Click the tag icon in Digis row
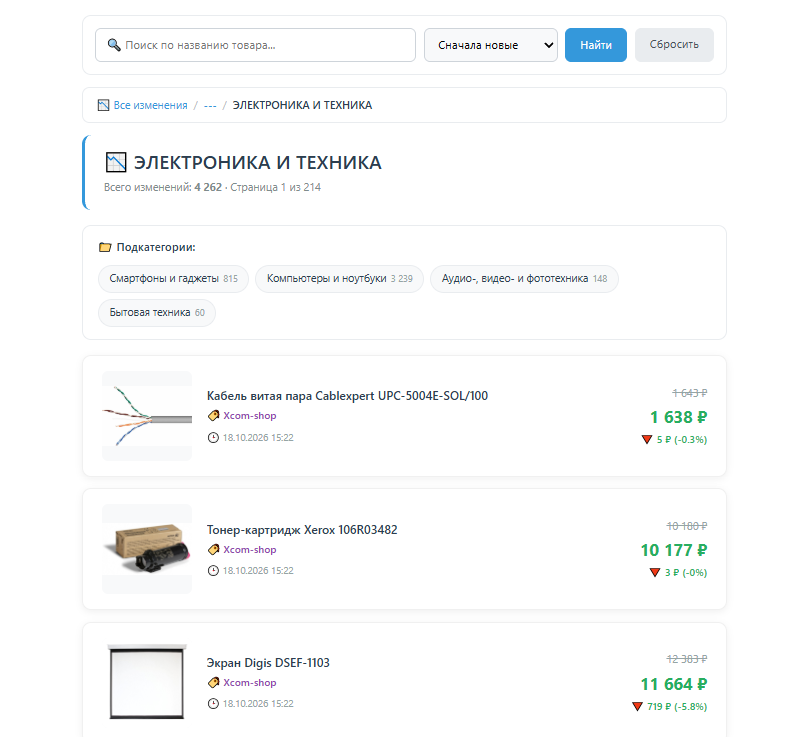This screenshot has height=737, width=799. pyautogui.click(x=214, y=682)
